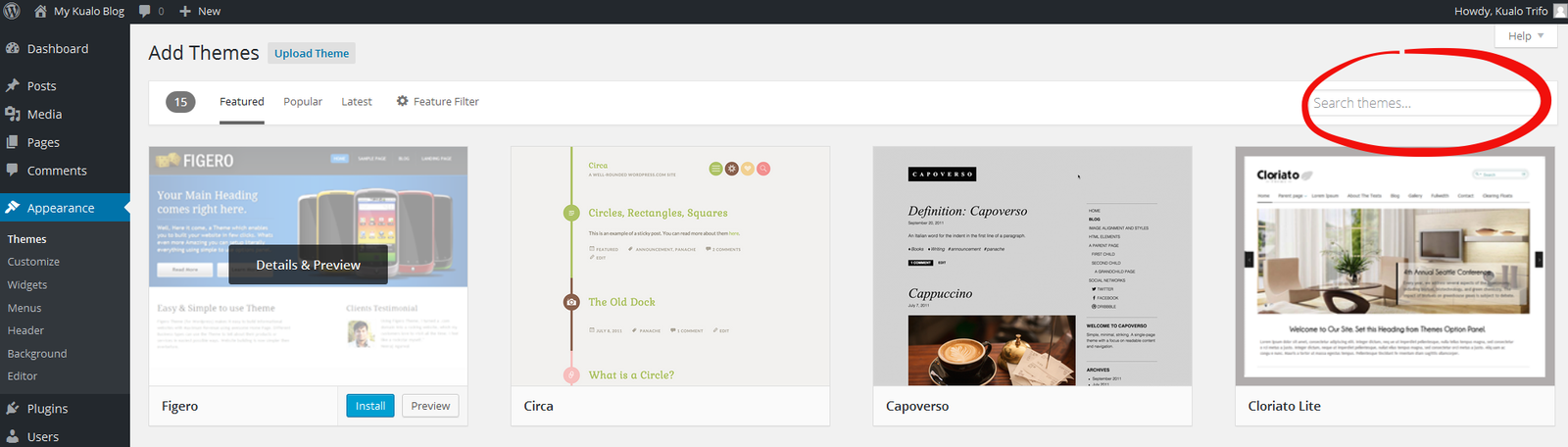Screen dimensions: 1568x447
Task: Click the Dashboard gauge icon
Action: point(13,48)
